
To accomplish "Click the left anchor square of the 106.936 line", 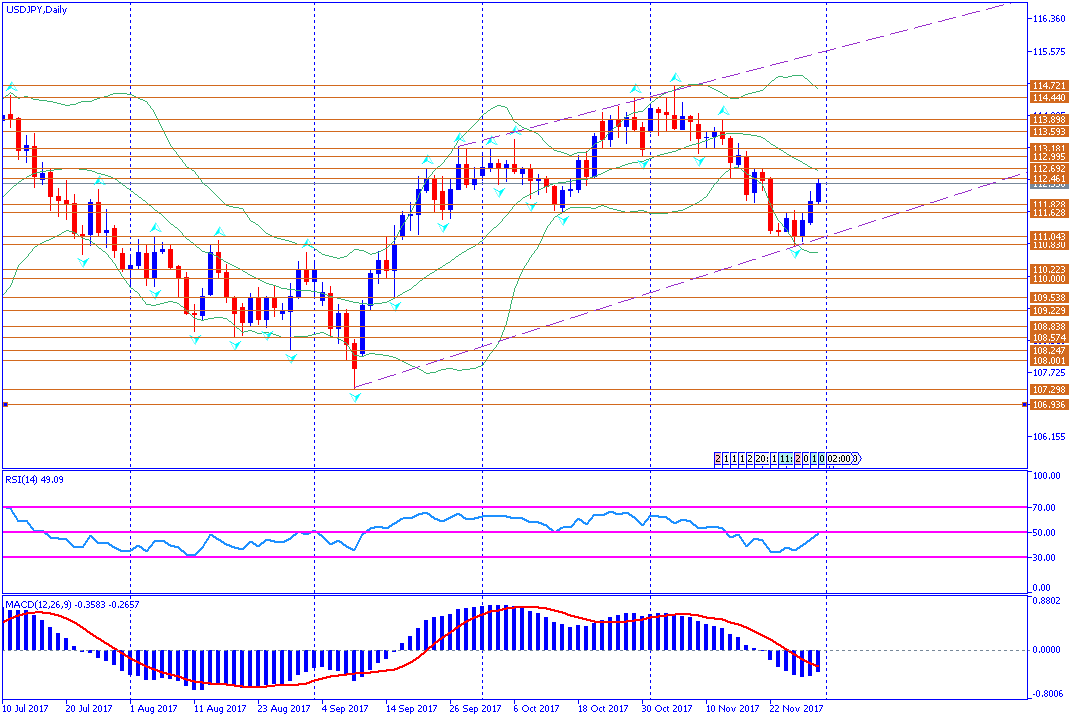I will click(5, 404).
